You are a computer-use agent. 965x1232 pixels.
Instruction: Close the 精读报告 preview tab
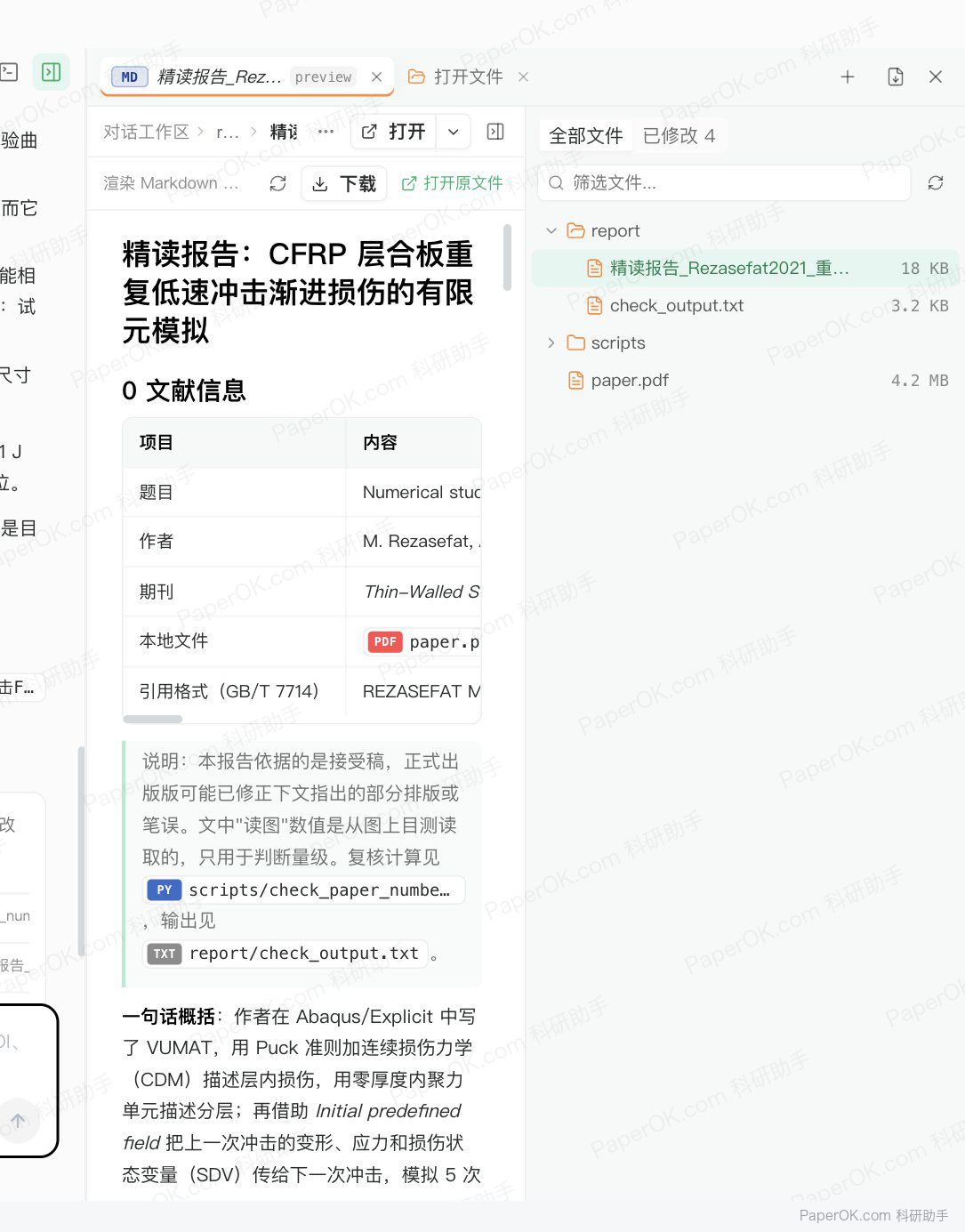tap(376, 76)
